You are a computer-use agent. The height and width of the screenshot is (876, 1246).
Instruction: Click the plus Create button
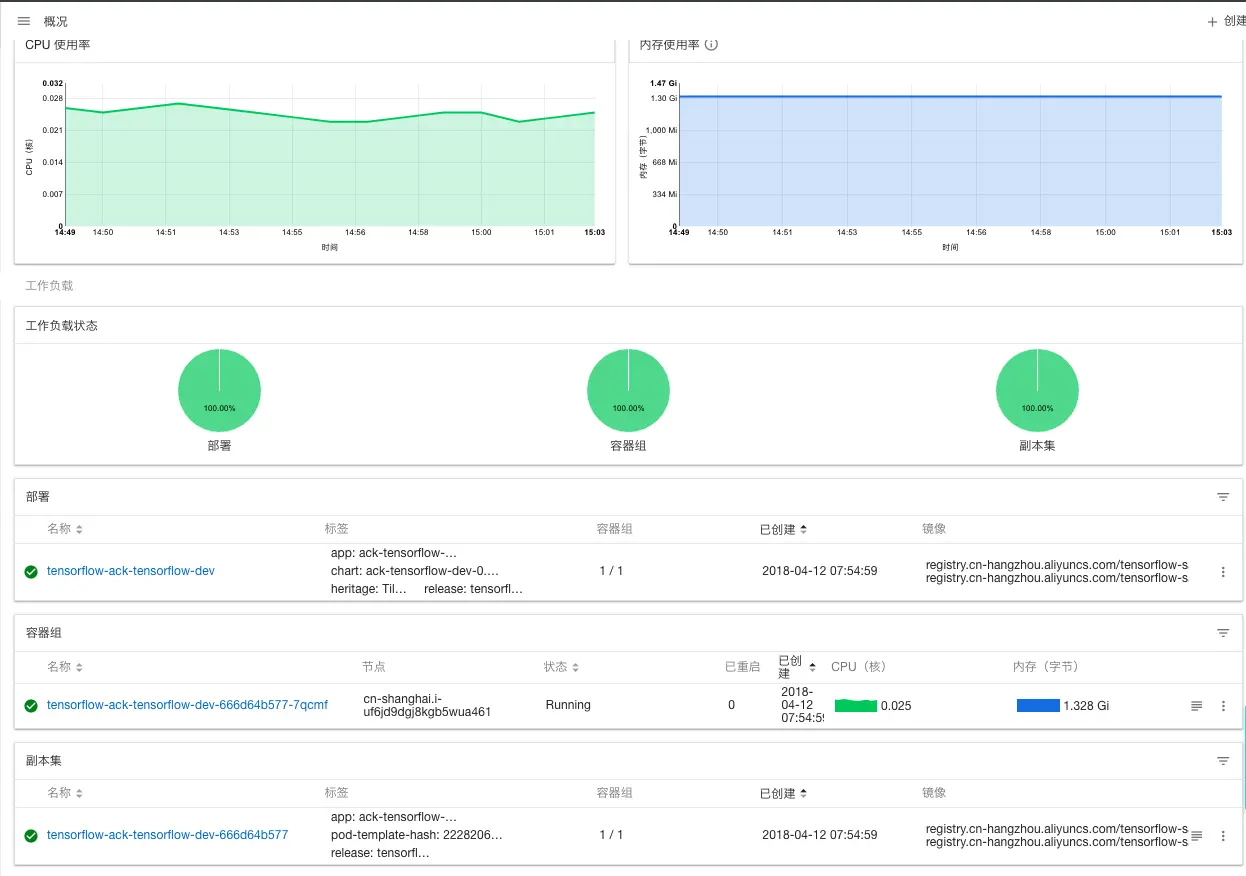point(1227,21)
